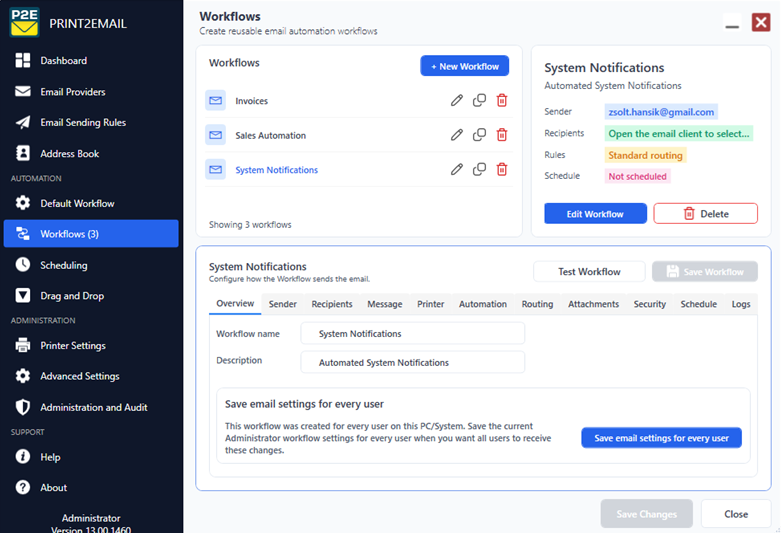Open the Printer tab
Screen dimensions: 781x533
click(430, 304)
